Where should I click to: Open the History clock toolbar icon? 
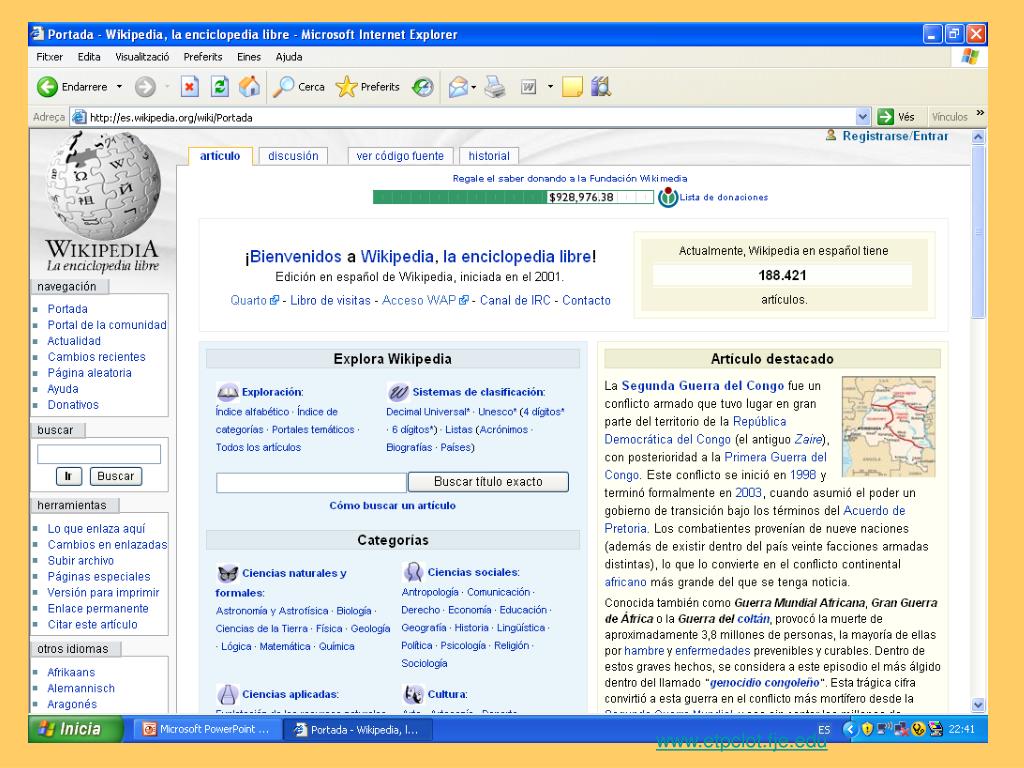pyautogui.click(x=423, y=87)
